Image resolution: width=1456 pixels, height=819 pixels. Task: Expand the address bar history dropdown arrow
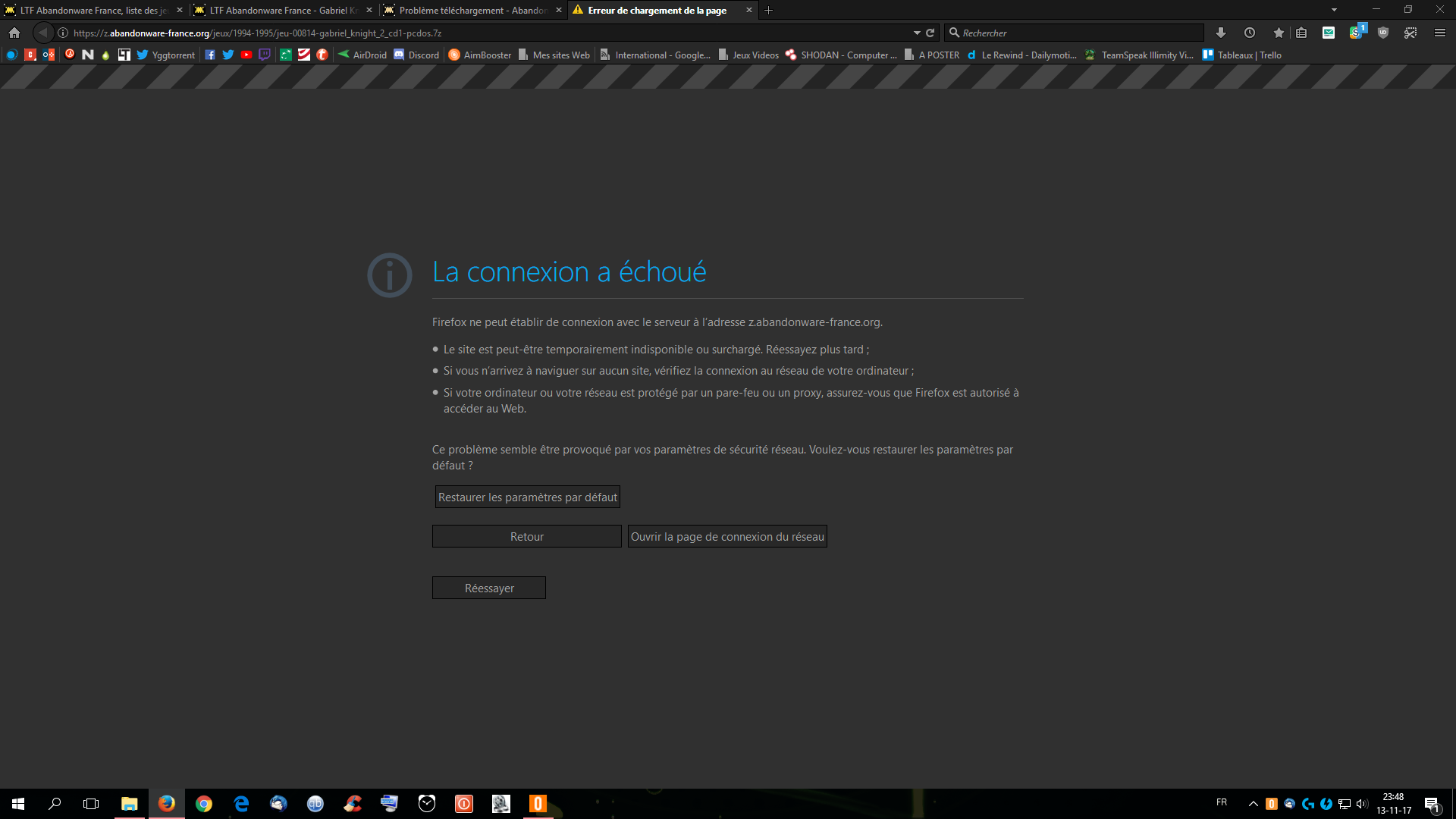pos(917,33)
